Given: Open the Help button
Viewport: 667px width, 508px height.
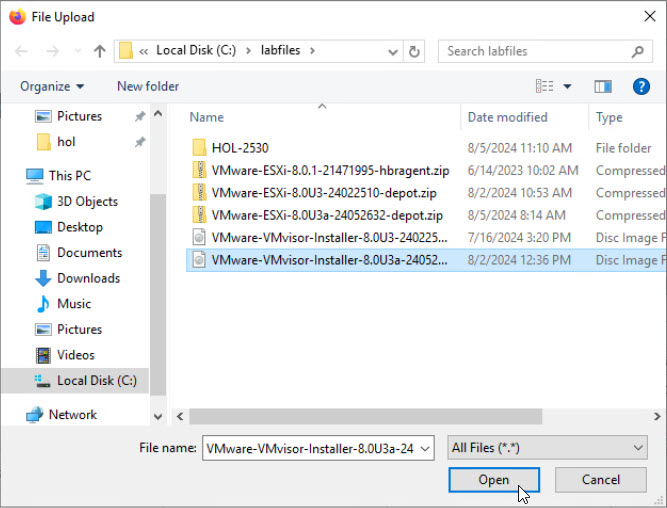Looking at the screenshot, I should 641,86.
